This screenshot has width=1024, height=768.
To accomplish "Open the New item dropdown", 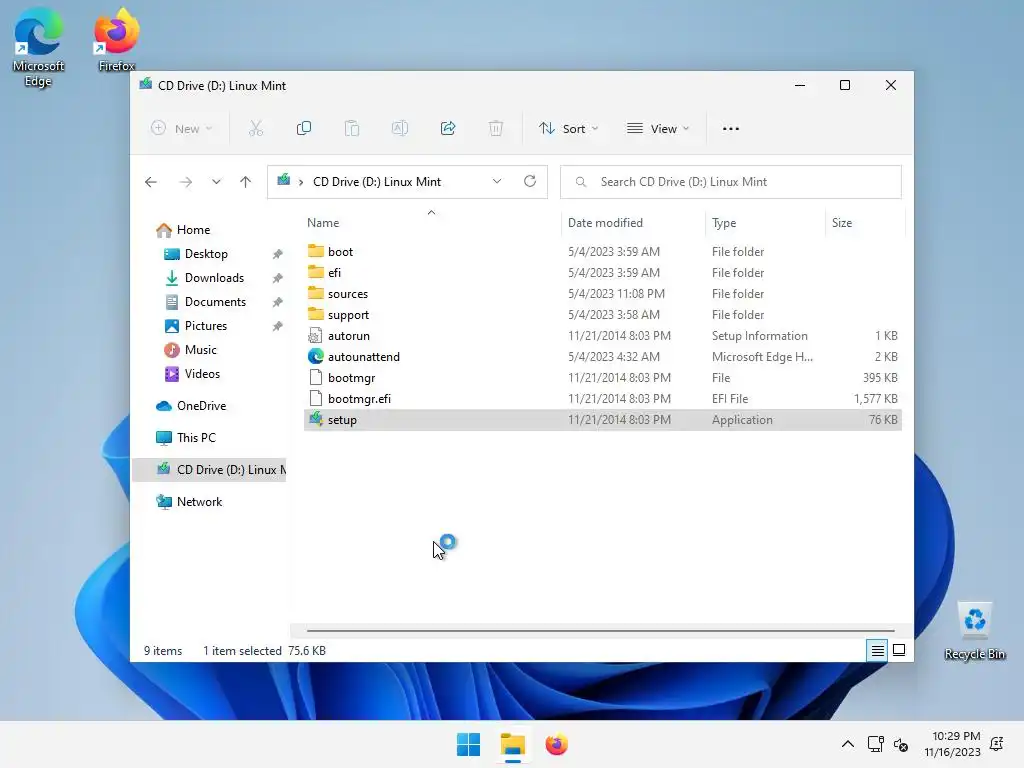I will [182, 129].
